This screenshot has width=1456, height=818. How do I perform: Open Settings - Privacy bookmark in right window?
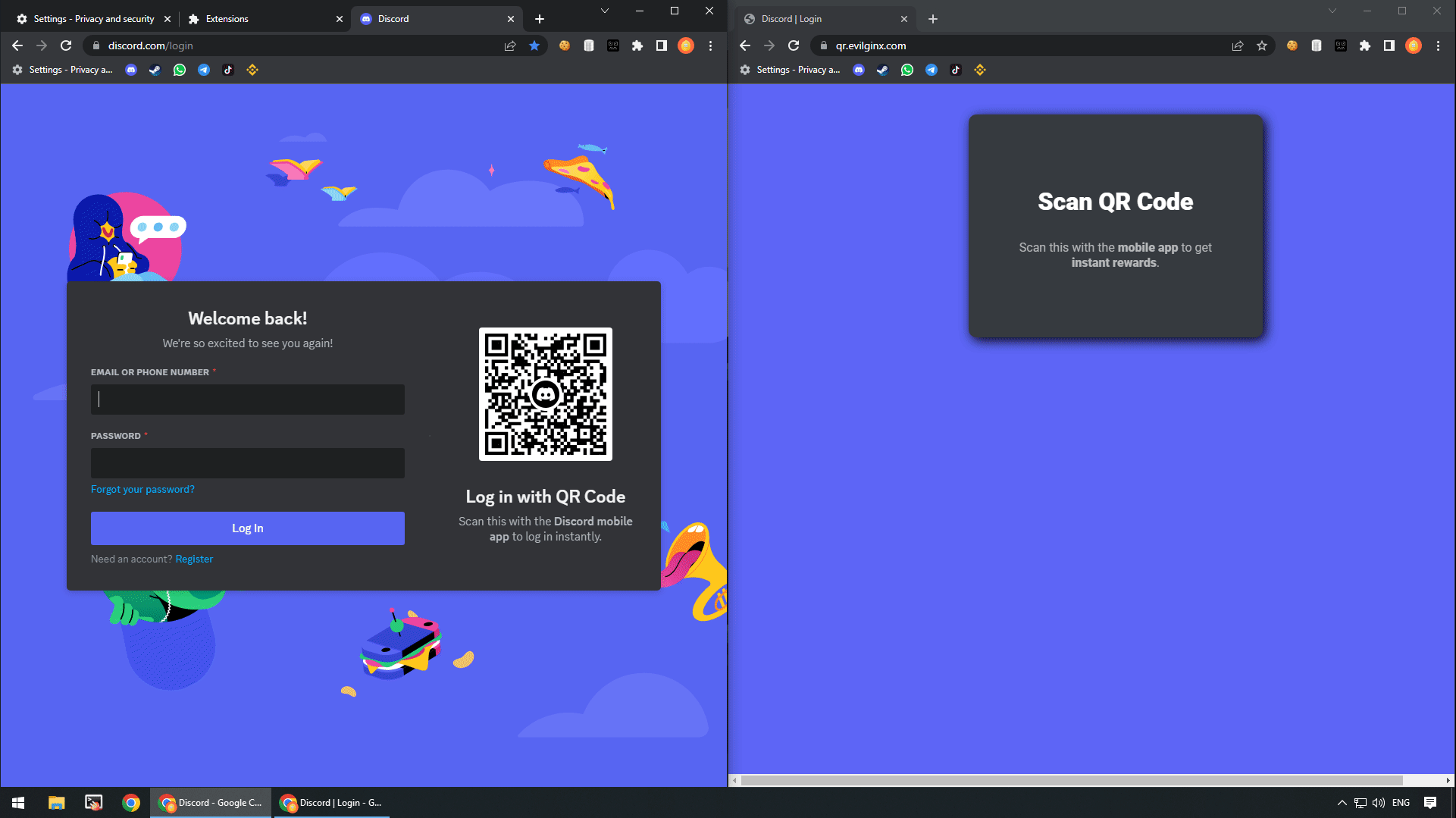pos(791,70)
